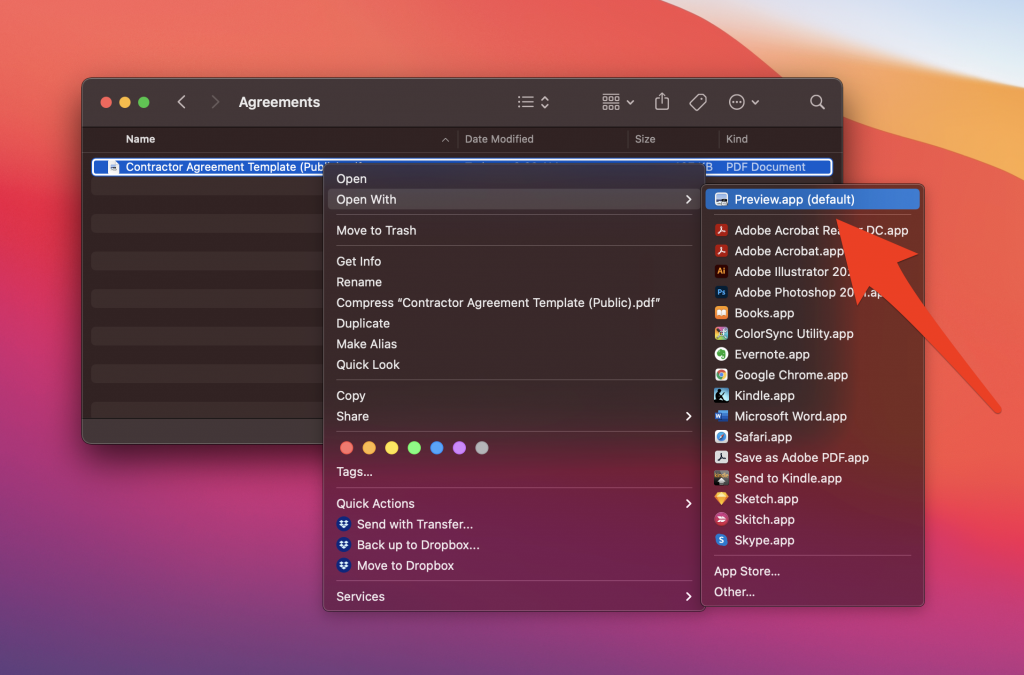The width and height of the screenshot is (1024, 675).
Task: Sort by Kind column
Action: (x=737, y=139)
